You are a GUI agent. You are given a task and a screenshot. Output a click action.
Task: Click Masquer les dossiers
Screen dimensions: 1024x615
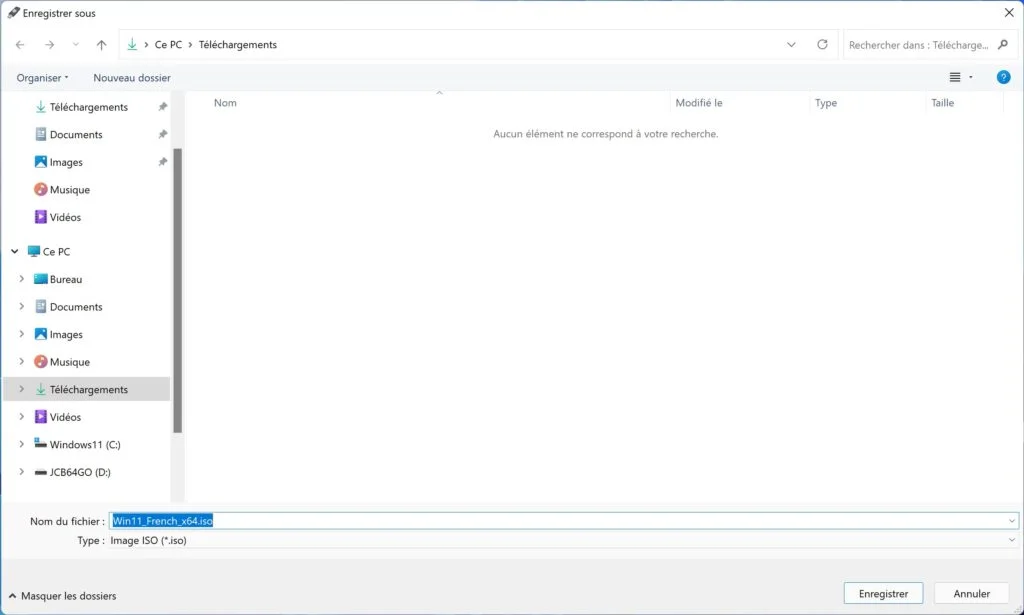pos(63,595)
